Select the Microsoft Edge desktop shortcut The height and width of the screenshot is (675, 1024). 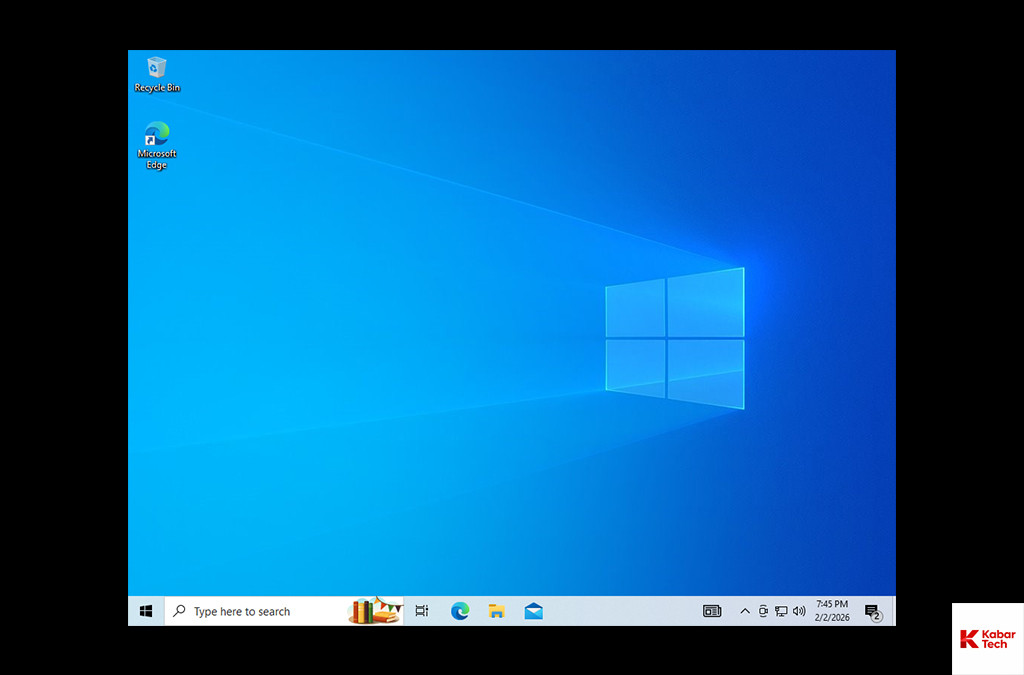(157, 144)
